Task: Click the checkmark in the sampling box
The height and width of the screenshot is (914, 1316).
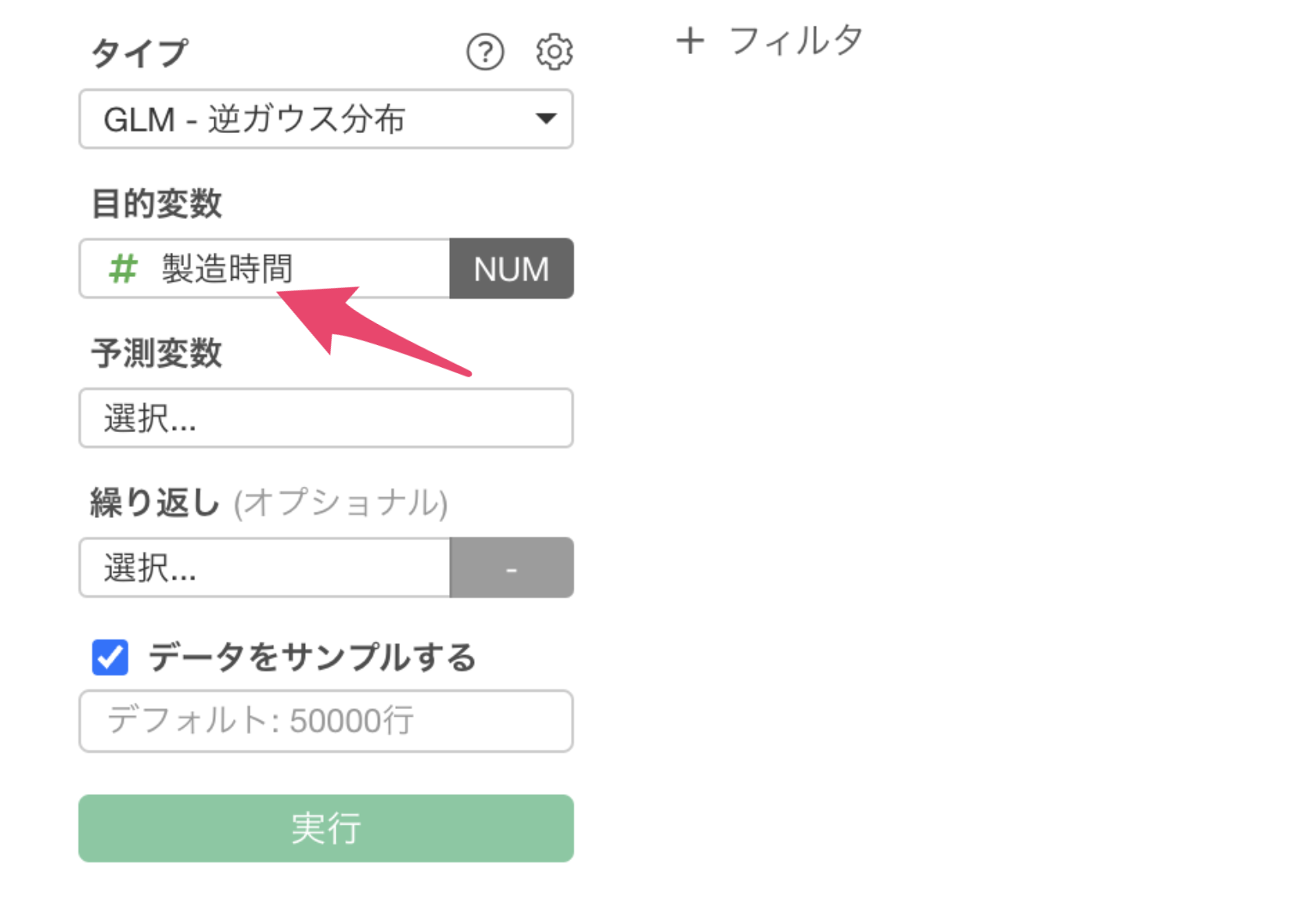Action: (x=110, y=657)
